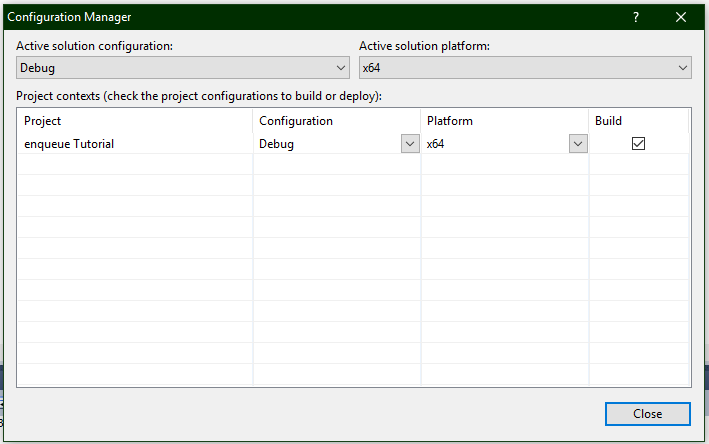
Task: Click the Build column header
Action: tap(608, 121)
